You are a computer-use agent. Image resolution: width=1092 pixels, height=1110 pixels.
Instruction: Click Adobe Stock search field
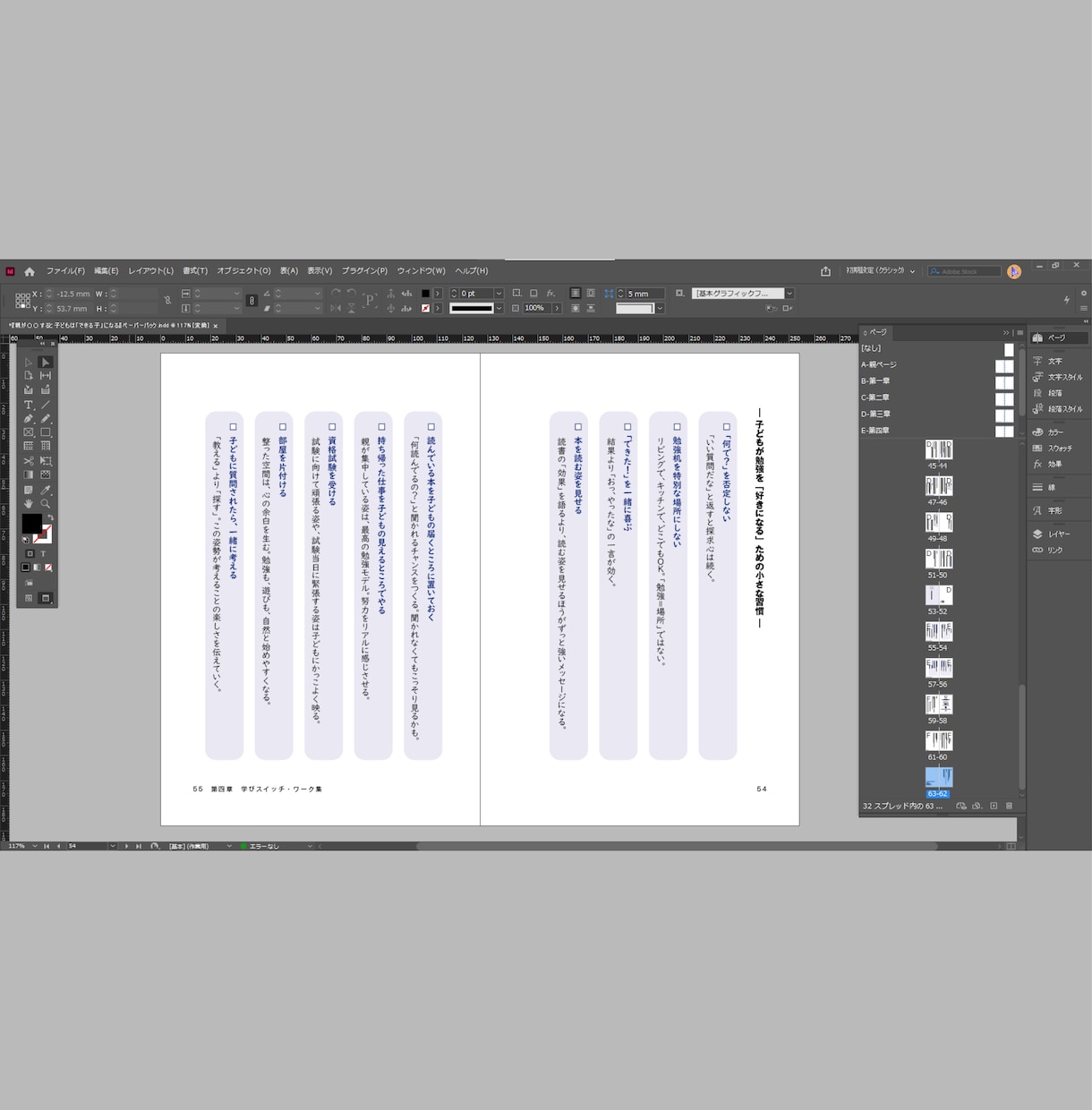tap(964, 271)
